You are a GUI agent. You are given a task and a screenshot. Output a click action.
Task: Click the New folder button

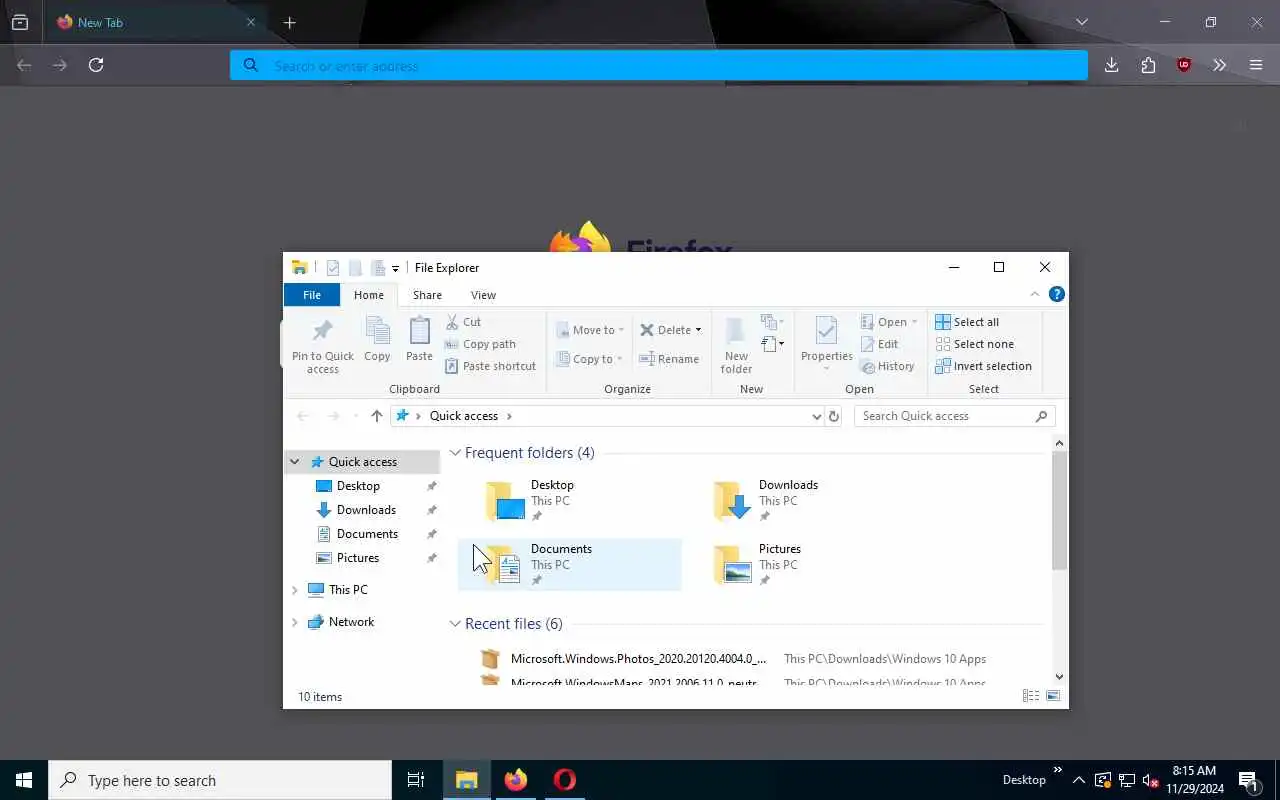pos(736,346)
